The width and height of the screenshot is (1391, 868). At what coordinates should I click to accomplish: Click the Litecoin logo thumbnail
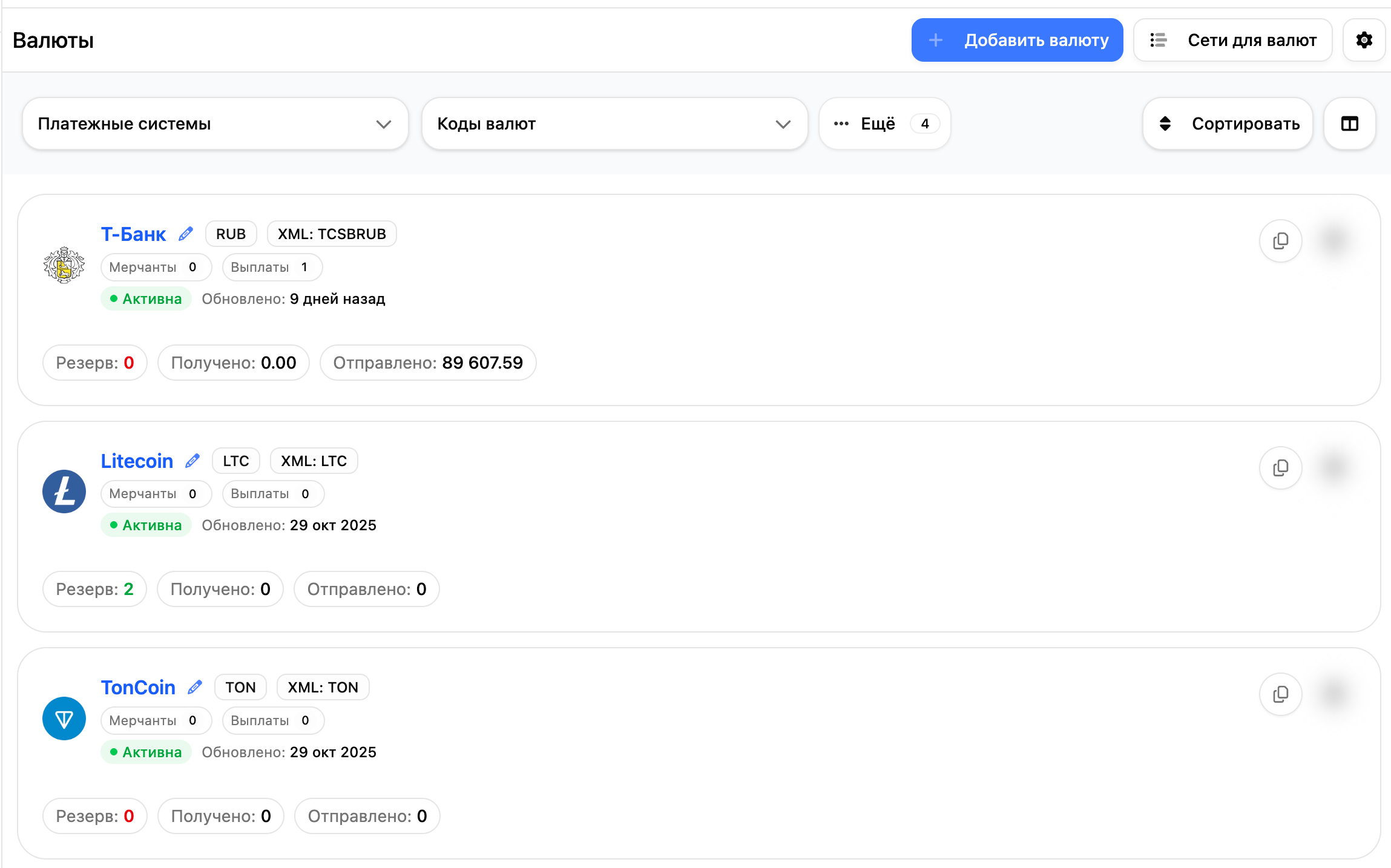click(x=64, y=492)
